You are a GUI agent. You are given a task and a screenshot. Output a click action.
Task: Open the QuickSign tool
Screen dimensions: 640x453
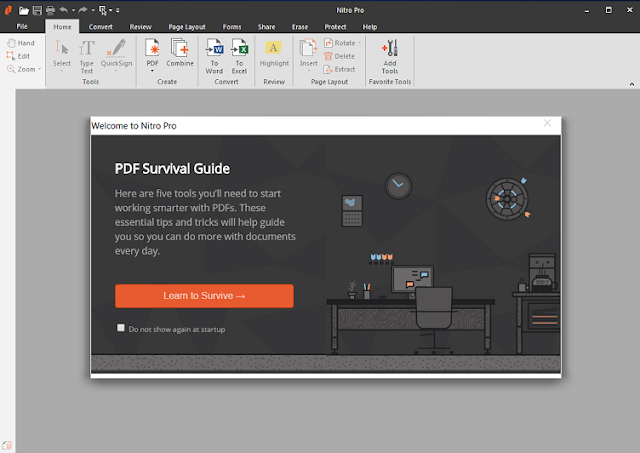click(x=116, y=55)
